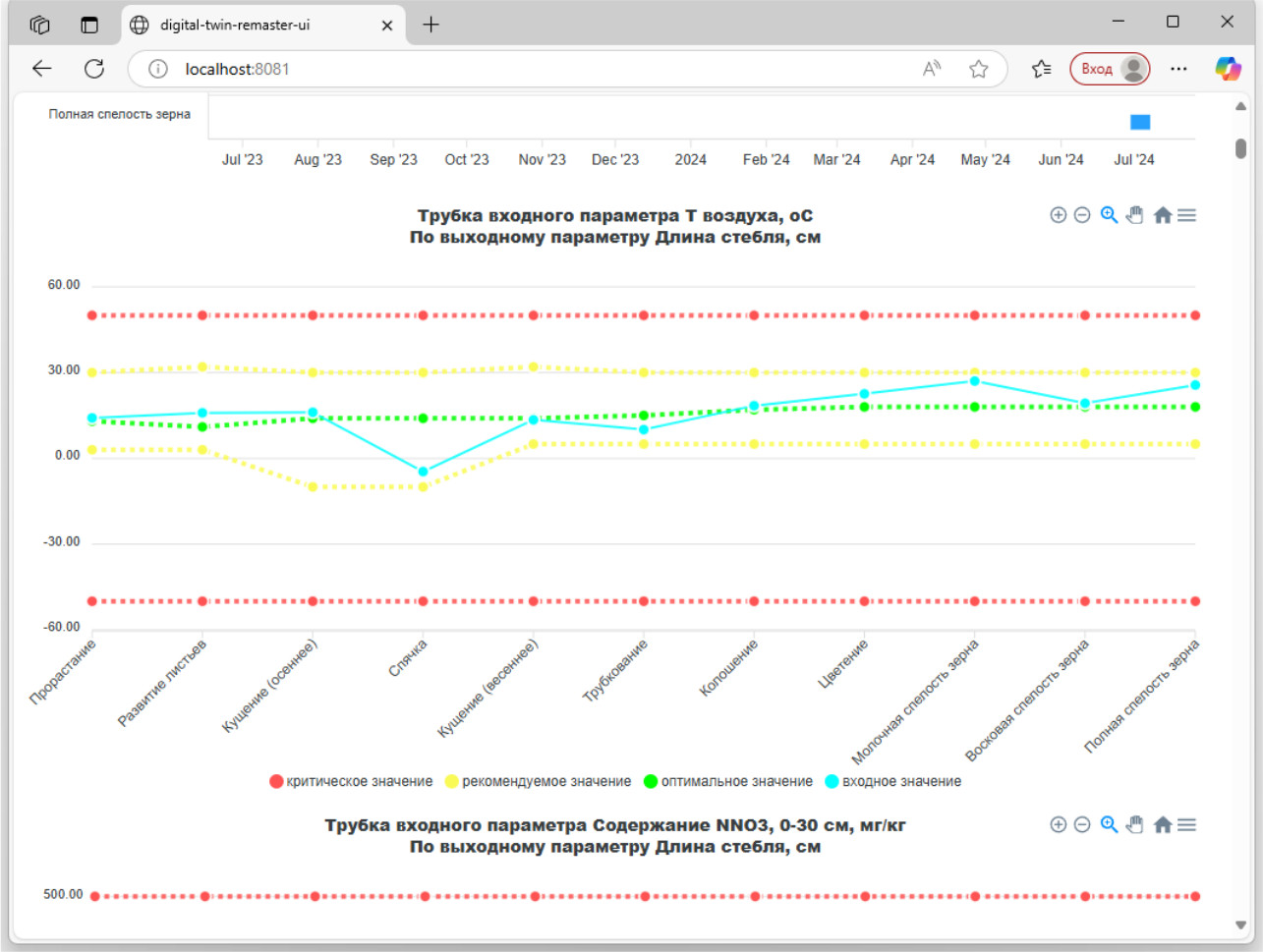Image resolution: width=1263 pixels, height=952 pixels.
Task: Zoom in on the Т воздуха chart
Action: point(1058,215)
